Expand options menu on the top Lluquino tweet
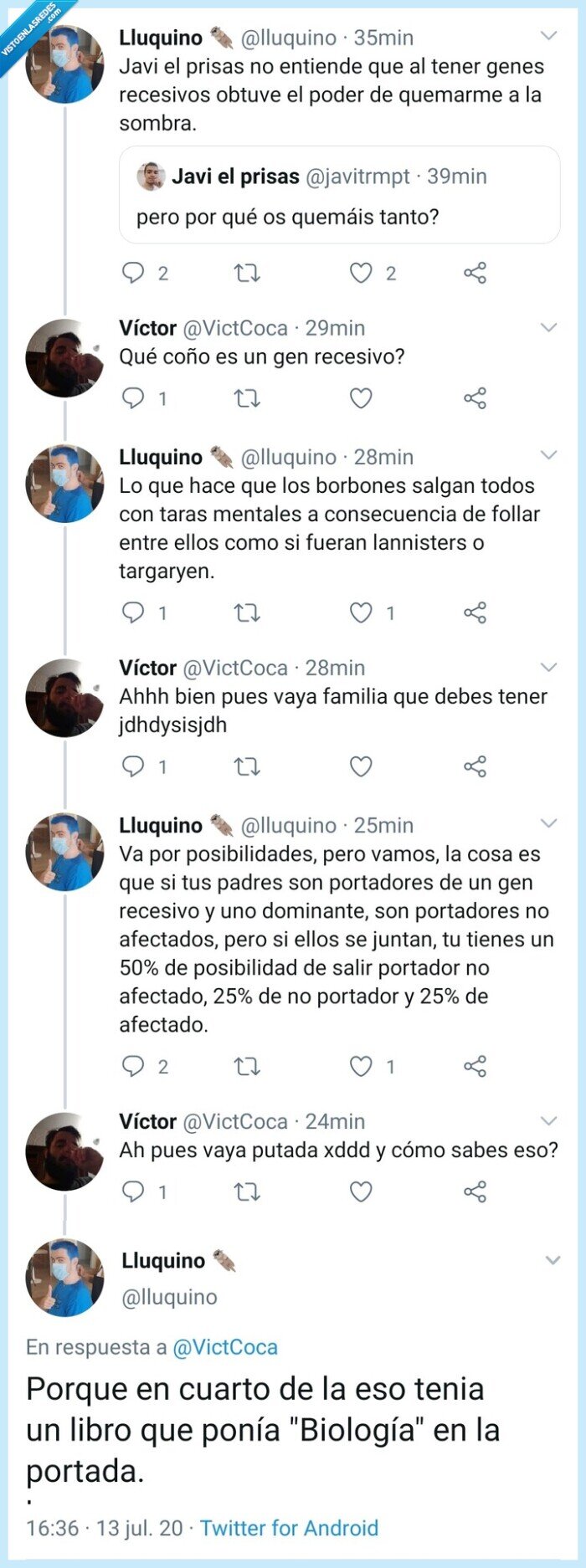This screenshot has height=1568, width=586. click(x=549, y=35)
